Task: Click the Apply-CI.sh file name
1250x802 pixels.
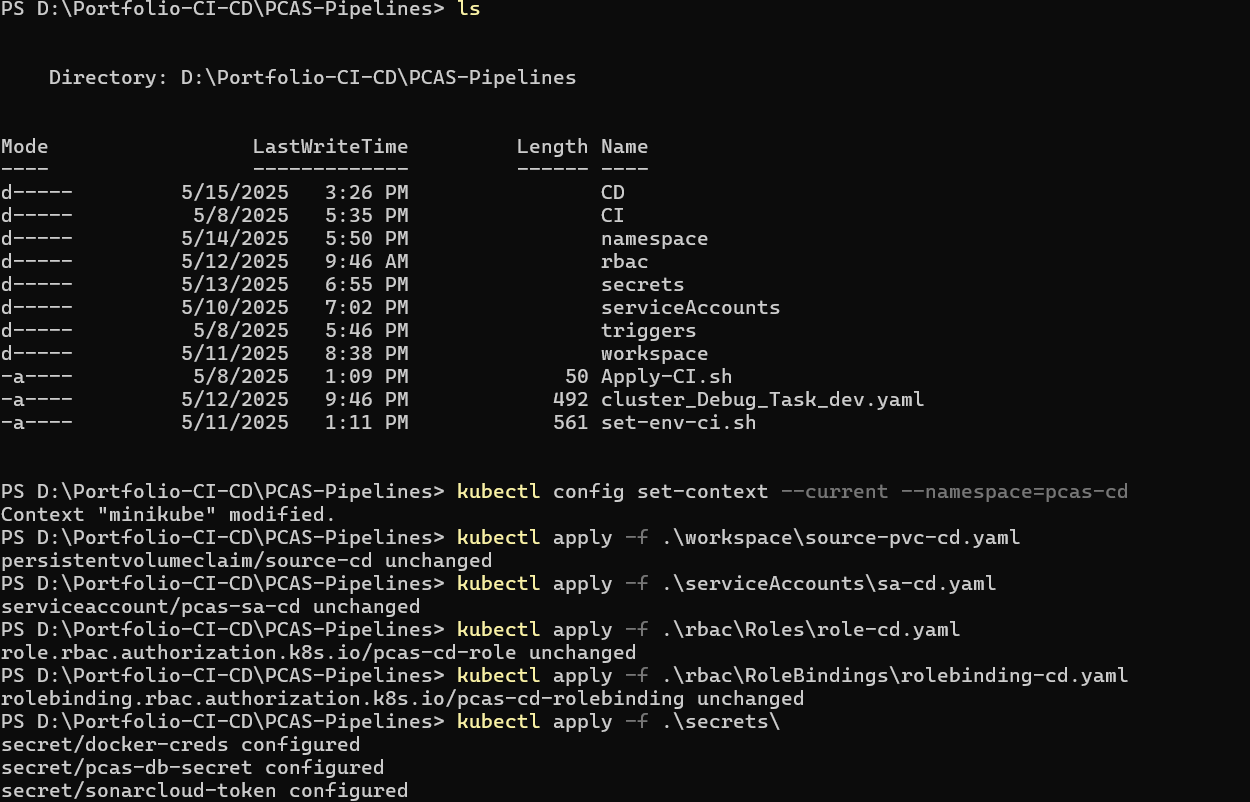Action: click(666, 376)
